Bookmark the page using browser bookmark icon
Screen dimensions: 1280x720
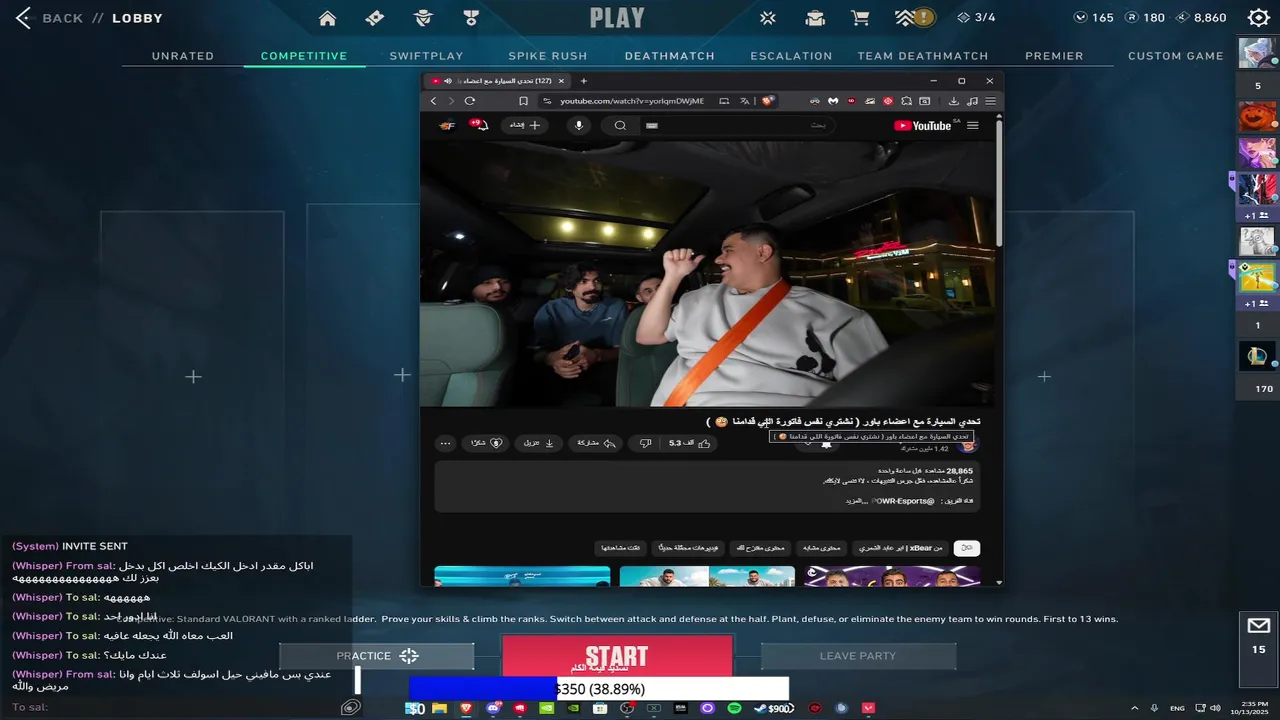(x=523, y=101)
